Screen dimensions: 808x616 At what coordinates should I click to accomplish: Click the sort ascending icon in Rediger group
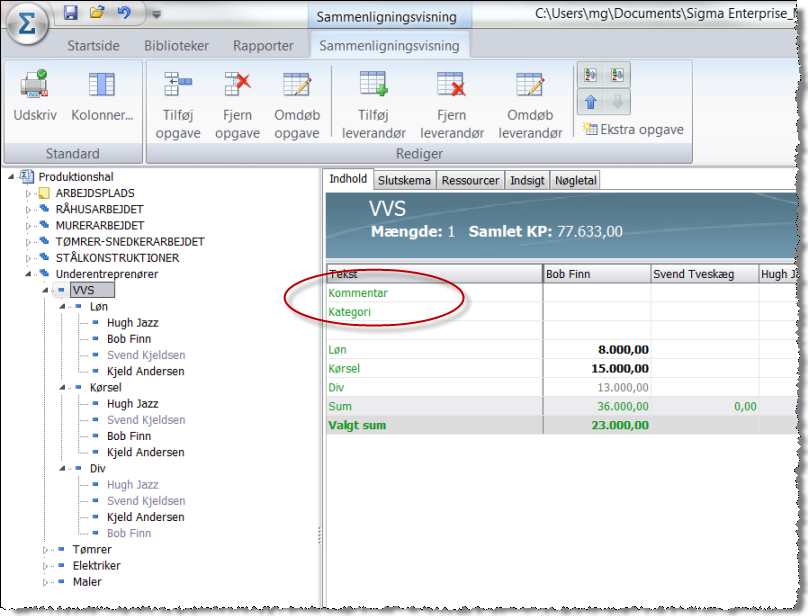coord(591,75)
